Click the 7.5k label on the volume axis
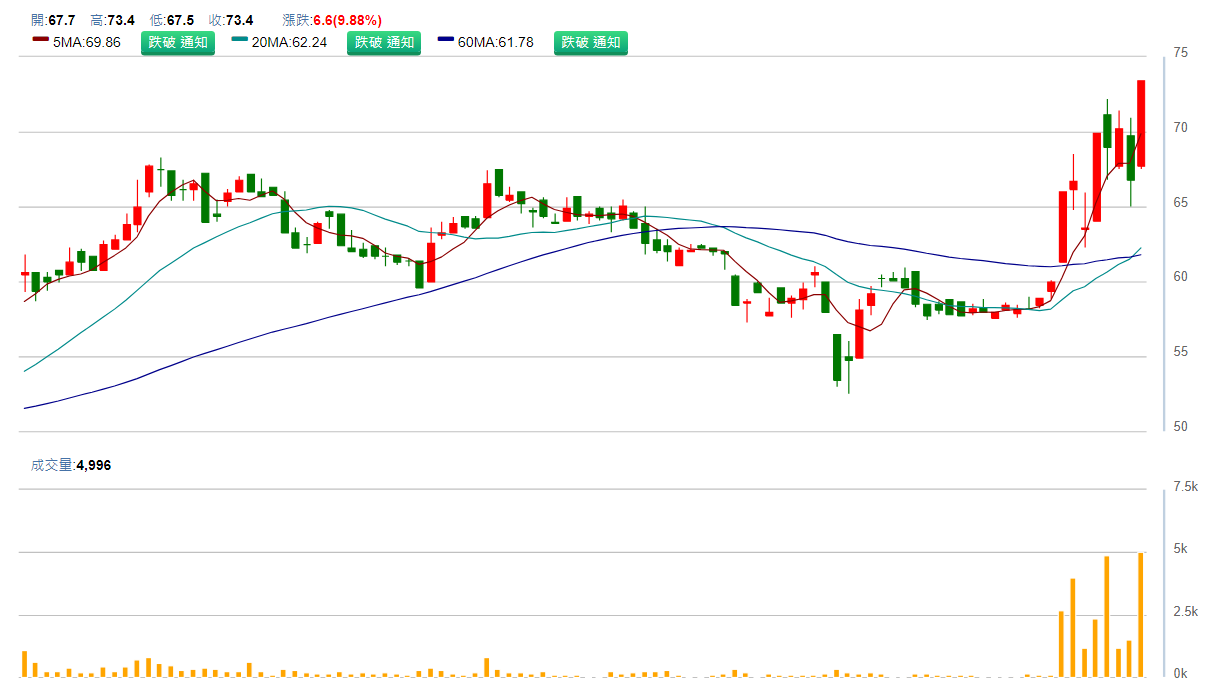The width and height of the screenshot is (1213, 693). click(x=1185, y=487)
